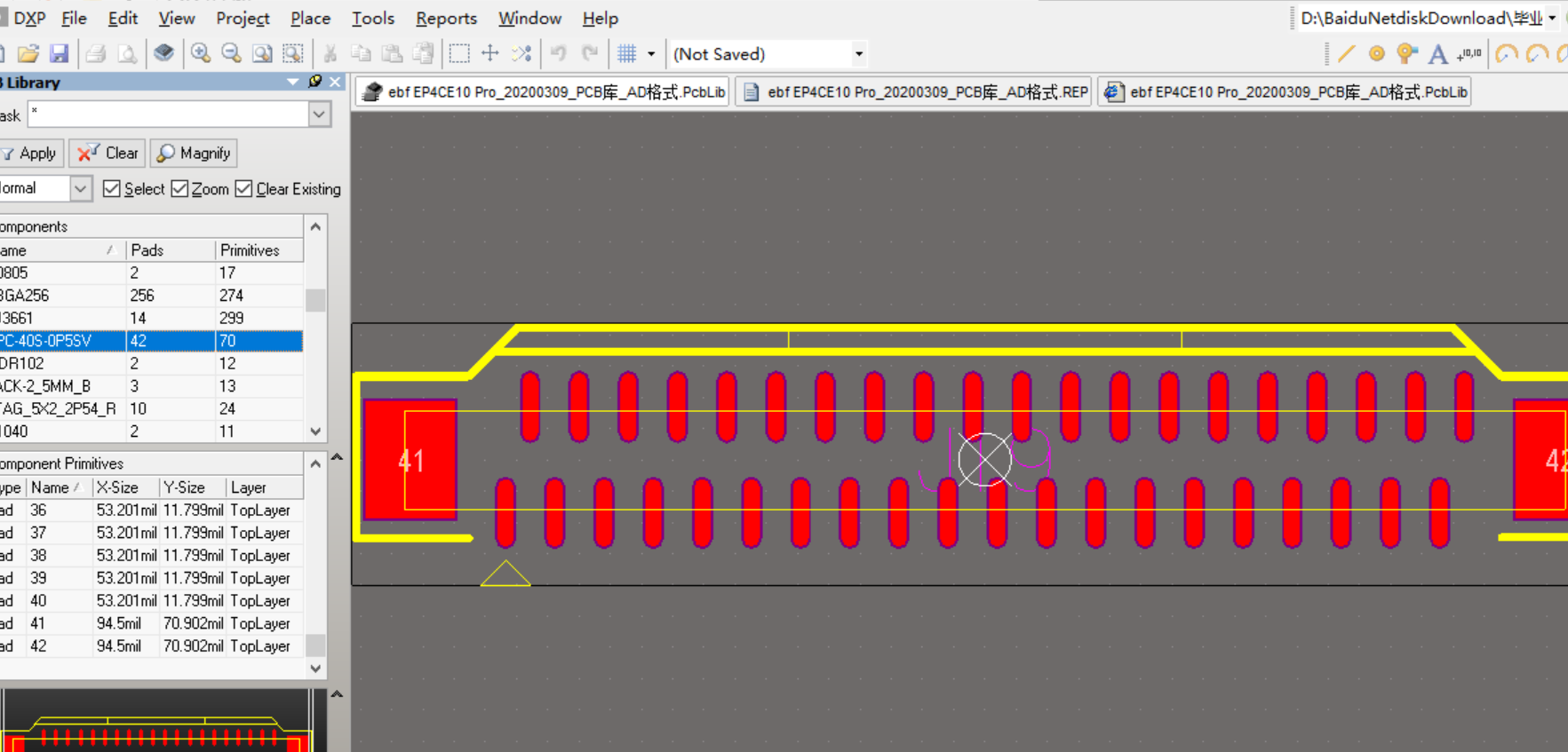This screenshot has height=752, width=1568.
Task: Click the Fit Document zoom icon
Action: click(x=262, y=54)
